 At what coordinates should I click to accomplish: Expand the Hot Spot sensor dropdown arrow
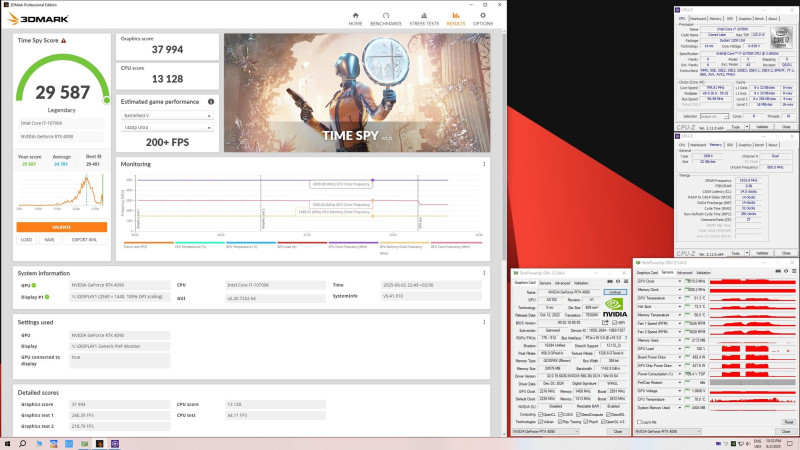point(680,307)
